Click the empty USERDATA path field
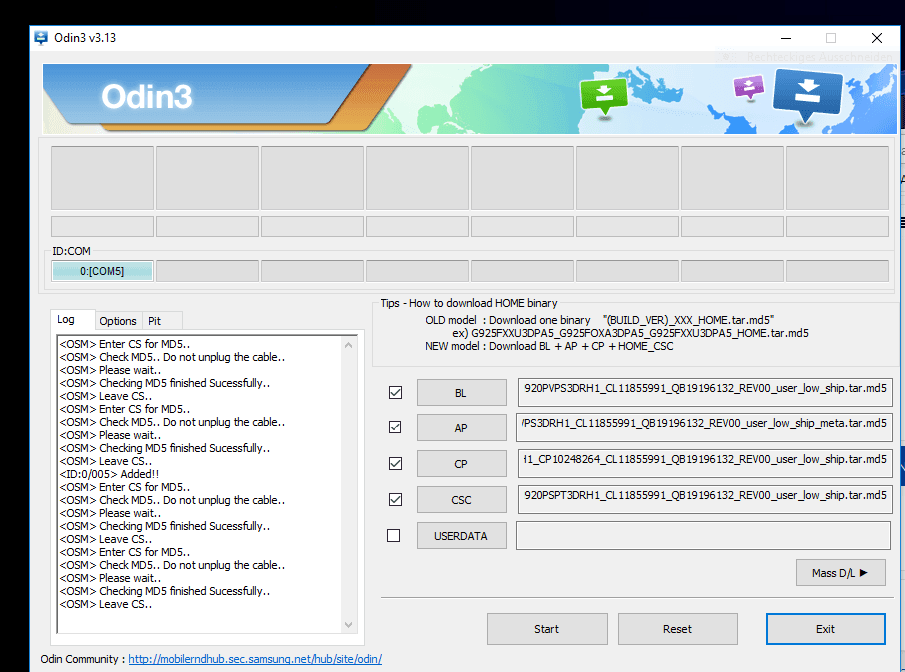The height and width of the screenshot is (672, 905). pos(704,535)
